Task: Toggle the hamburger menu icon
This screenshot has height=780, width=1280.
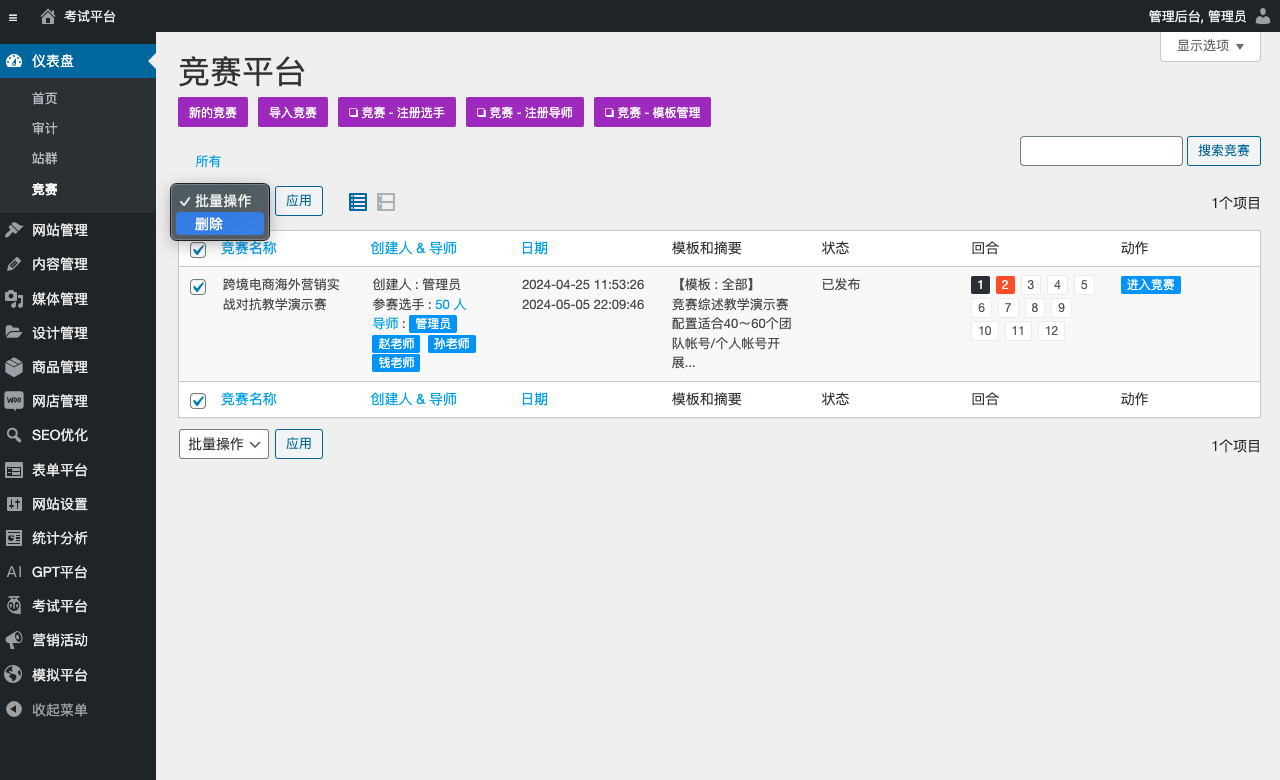Action: (x=13, y=16)
